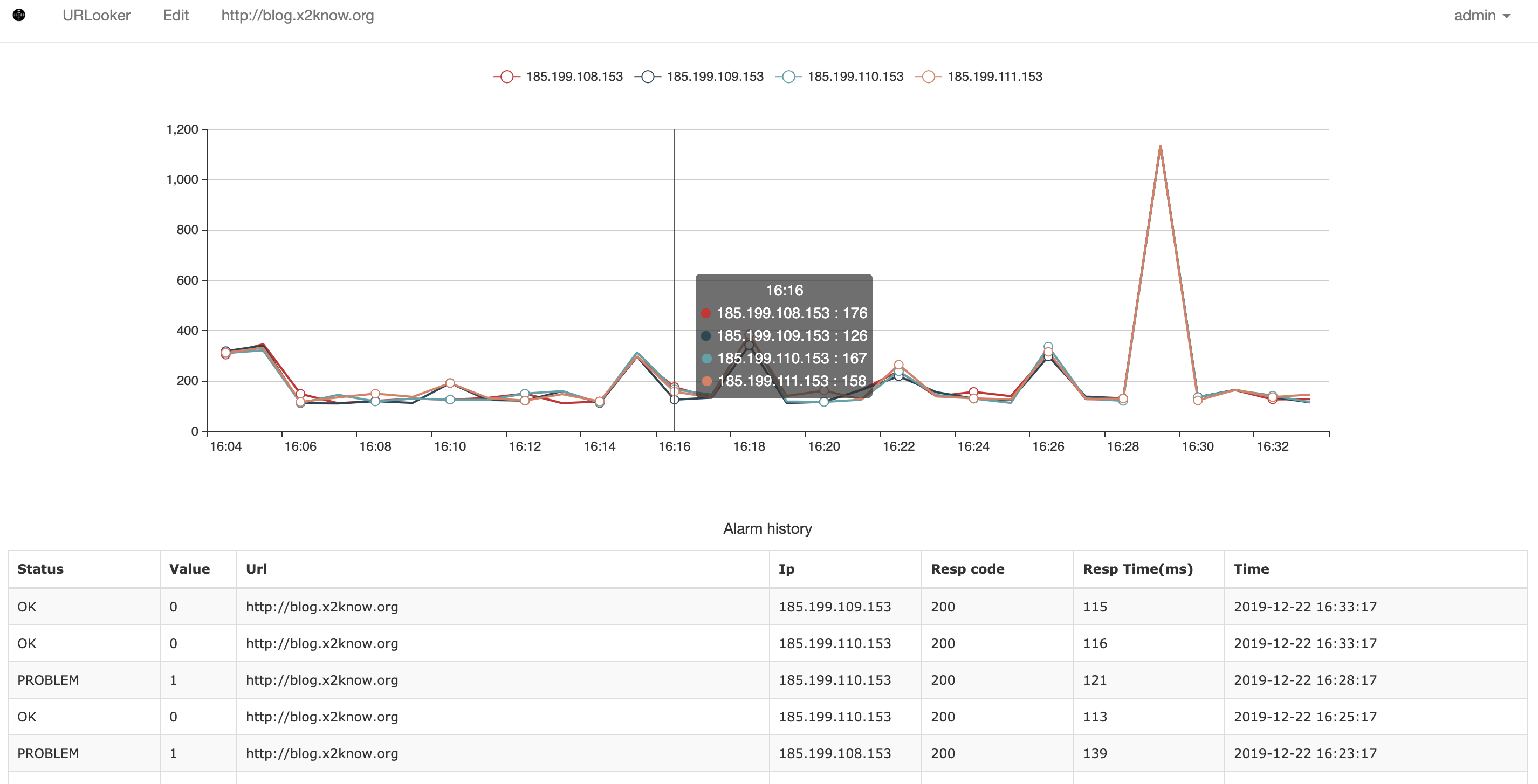Click the 16:22 orange data point marker
The height and width of the screenshot is (784, 1538).
(x=898, y=365)
